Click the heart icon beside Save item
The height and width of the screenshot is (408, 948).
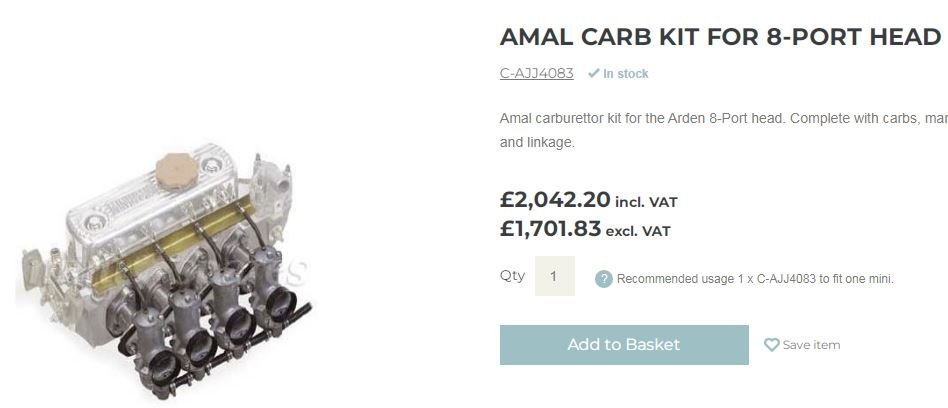point(771,345)
